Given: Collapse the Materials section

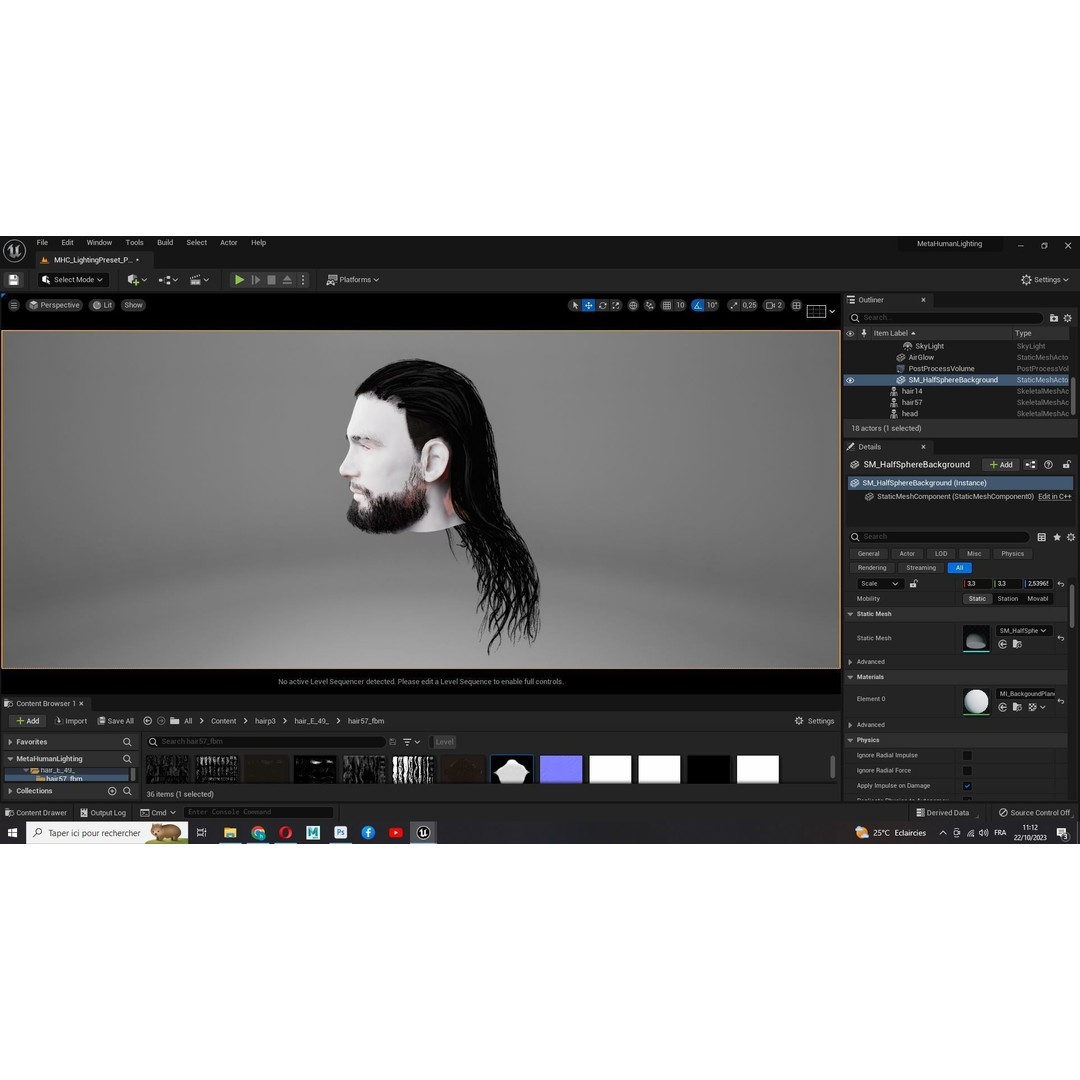Looking at the screenshot, I should (851, 678).
